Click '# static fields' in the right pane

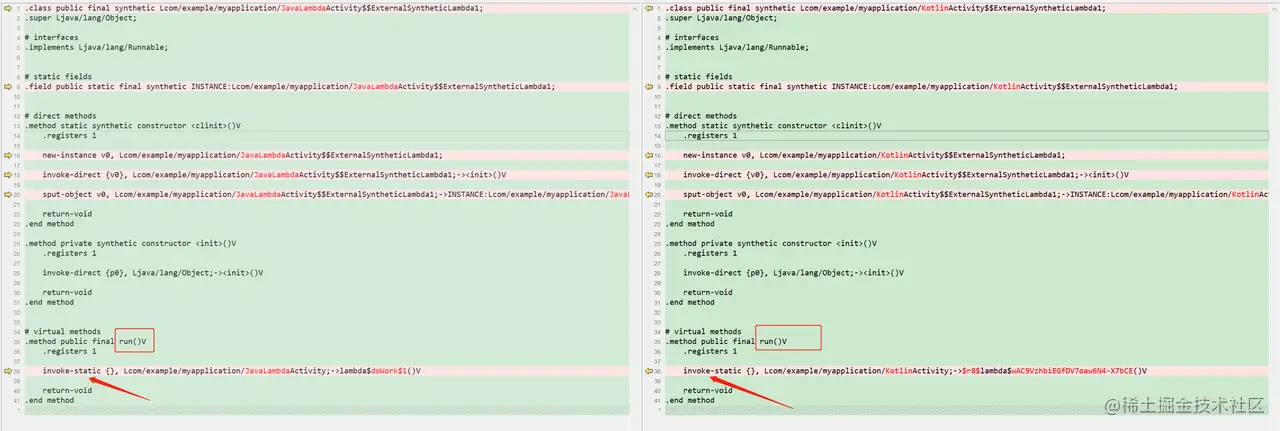699,76
